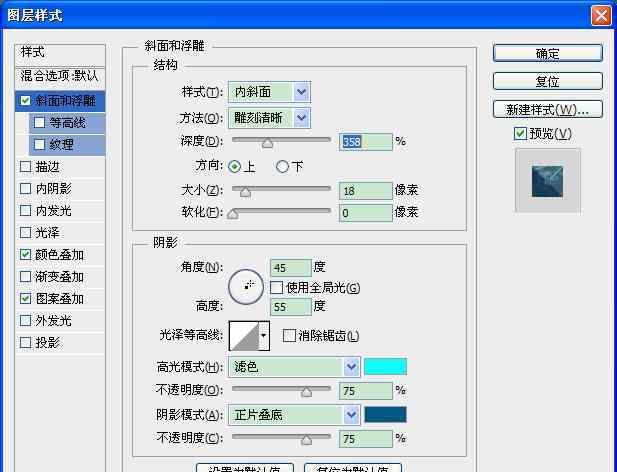The image size is (617, 472).
Task: Click the 光泽等高线 contour thumbnail
Action: 244,336
